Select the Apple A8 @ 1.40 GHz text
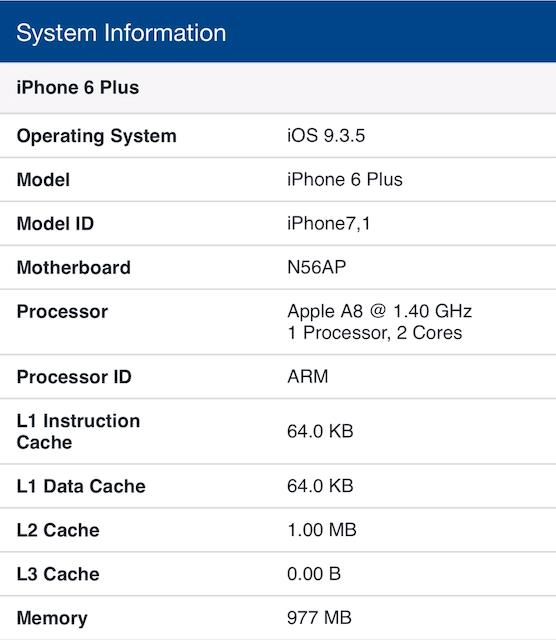 point(380,311)
